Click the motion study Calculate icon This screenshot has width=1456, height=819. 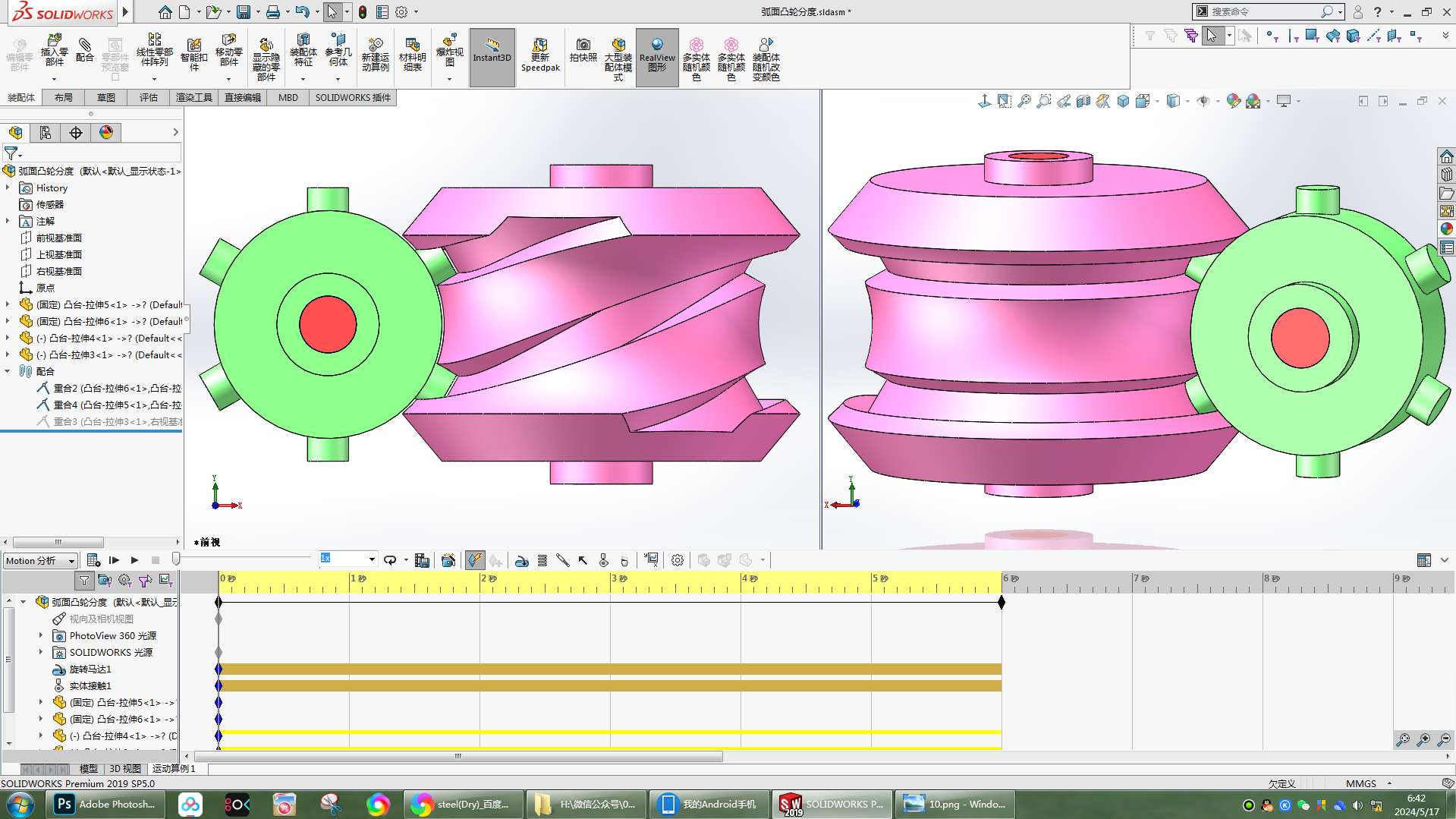[93, 560]
